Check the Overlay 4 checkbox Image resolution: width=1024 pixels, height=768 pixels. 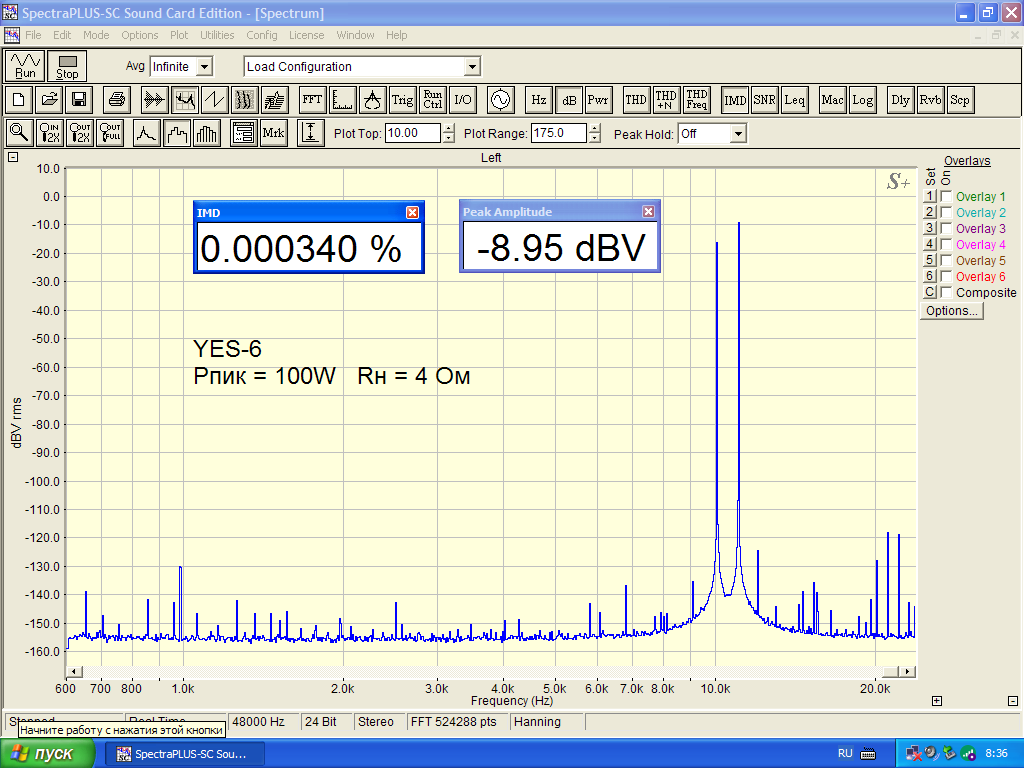pos(946,245)
